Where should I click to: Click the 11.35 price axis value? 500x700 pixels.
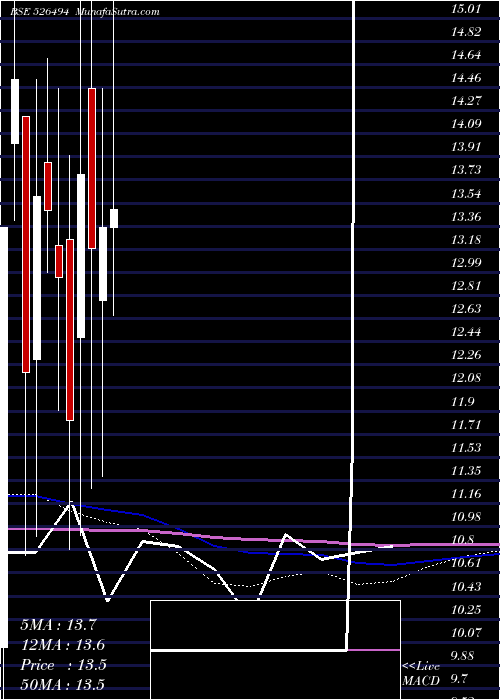click(466, 471)
